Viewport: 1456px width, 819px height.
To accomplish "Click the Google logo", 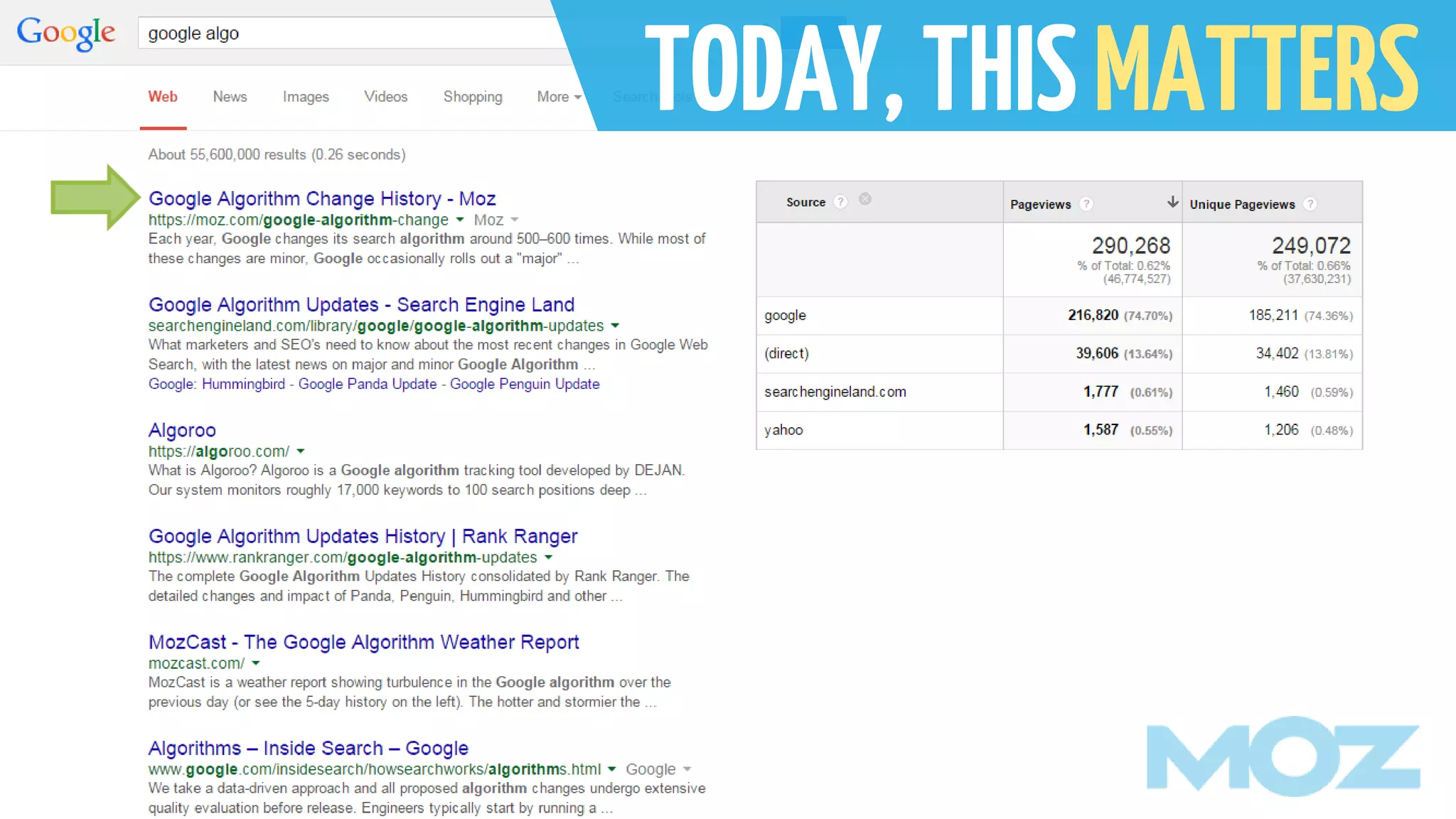I will [65, 33].
